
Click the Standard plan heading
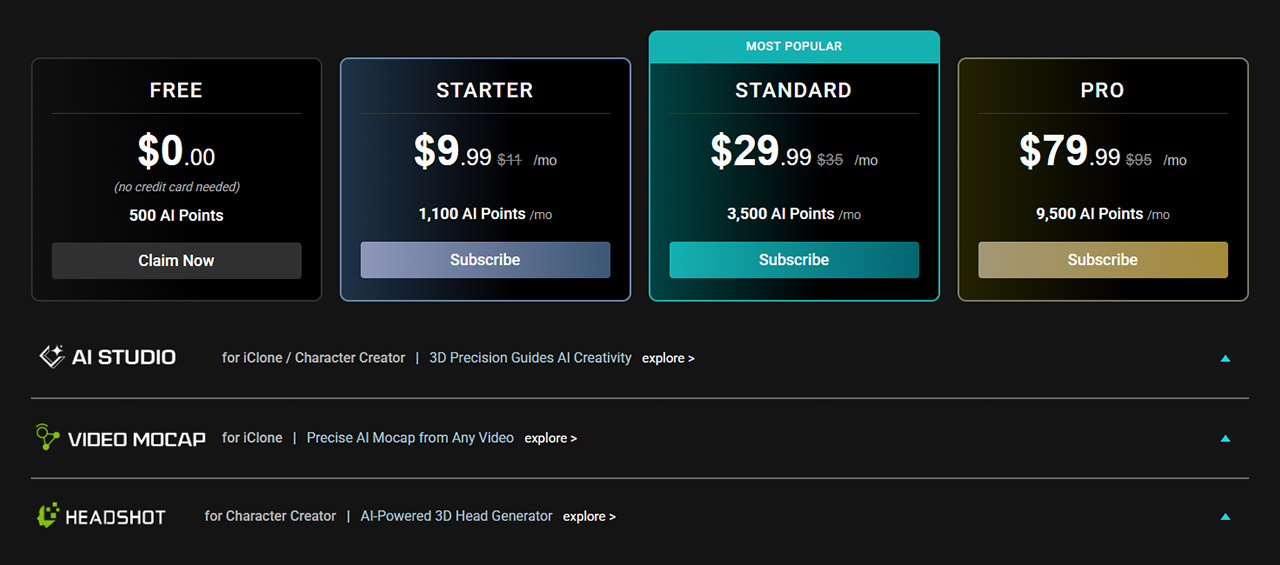click(794, 90)
